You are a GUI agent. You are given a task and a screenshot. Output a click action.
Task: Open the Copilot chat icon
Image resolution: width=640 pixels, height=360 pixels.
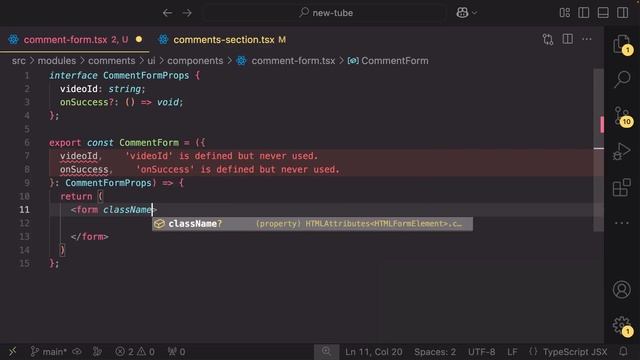(462, 13)
